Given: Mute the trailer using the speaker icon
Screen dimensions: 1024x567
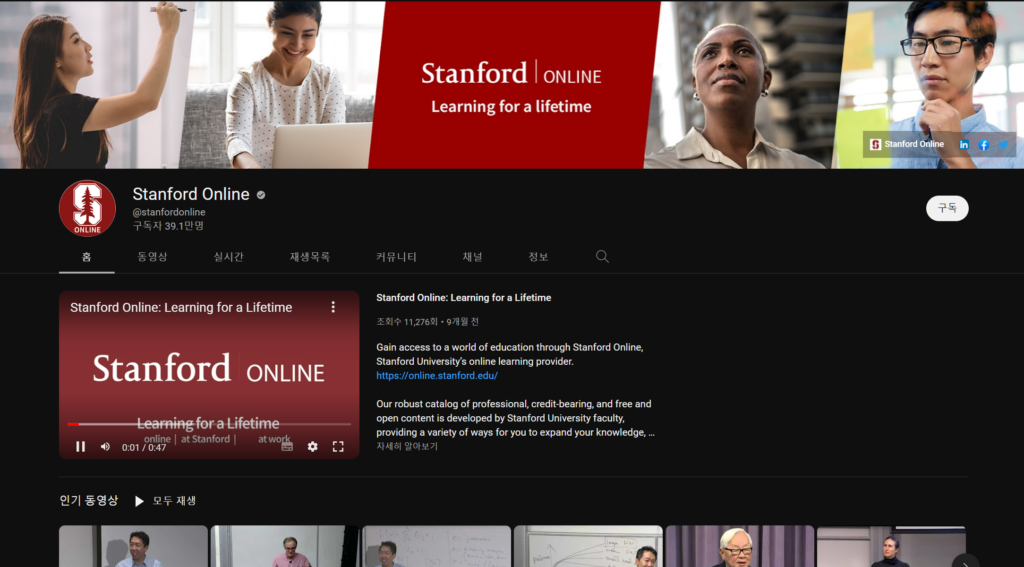Looking at the screenshot, I should pyautogui.click(x=105, y=447).
